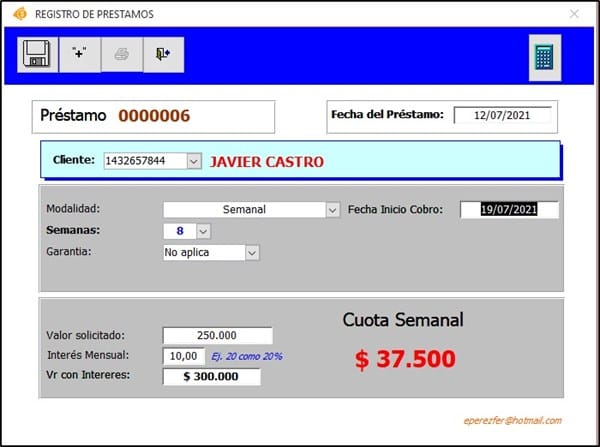This screenshot has height=447, width=600.
Task: Open the calculator icon
Action: [545, 57]
